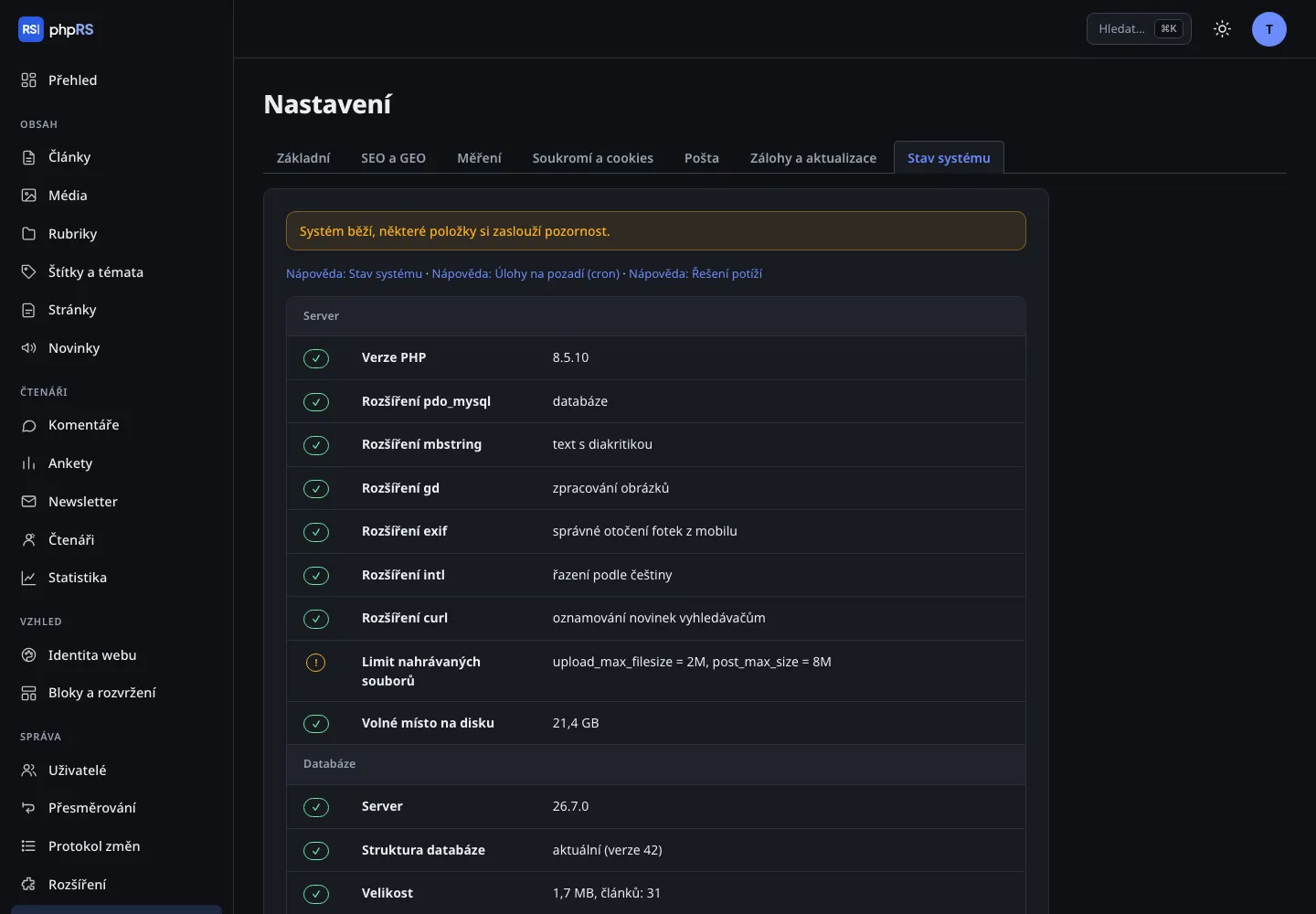1316x914 pixels.
Task: Click the Statistika line chart icon
Action: click(x=29, y=578)
